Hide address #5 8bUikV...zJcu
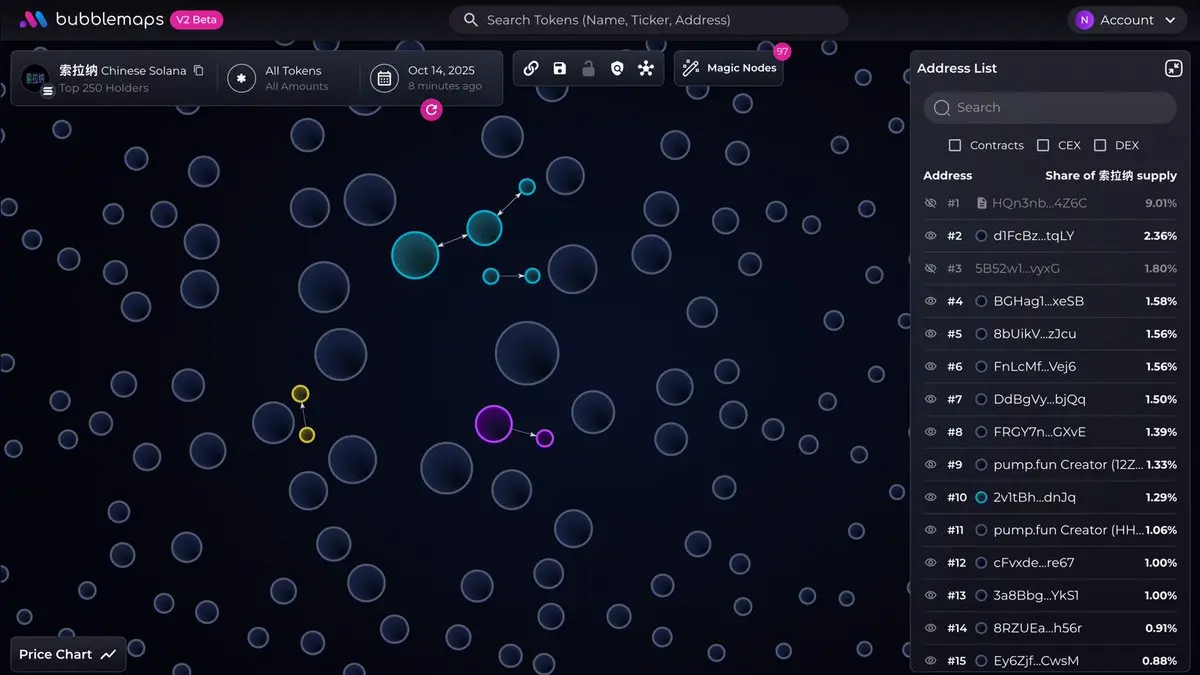The image size is (1200, 675). tap(930, 334)
